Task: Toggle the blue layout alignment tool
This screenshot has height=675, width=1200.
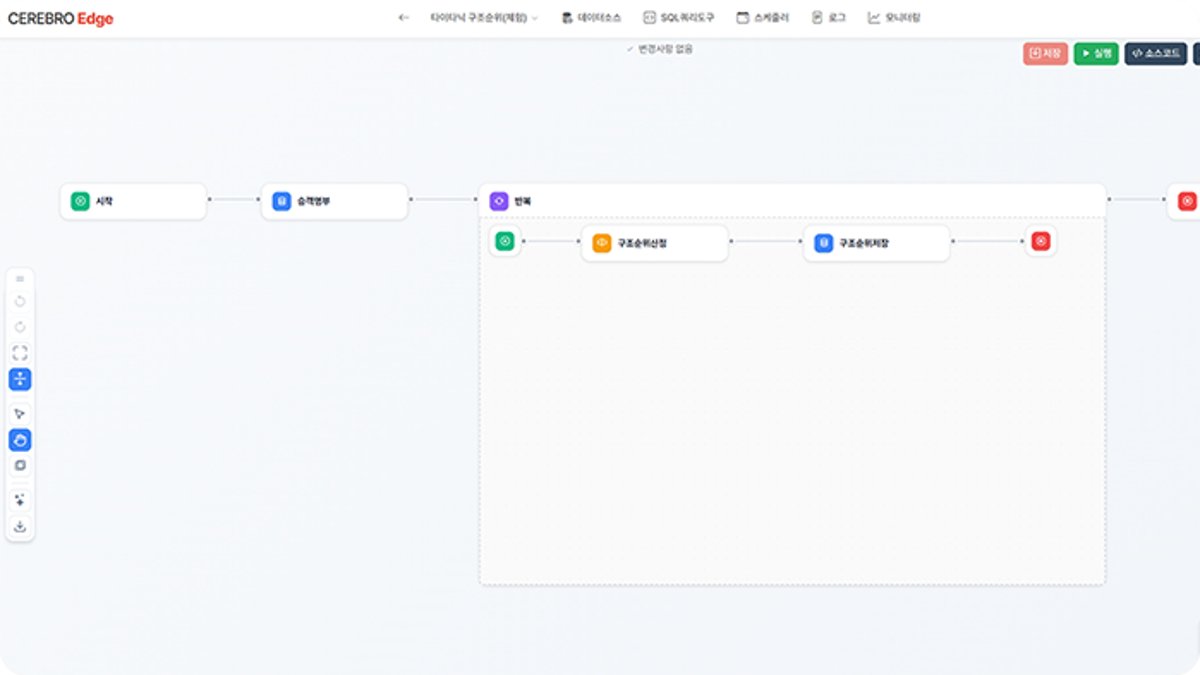Action: (x=20, y=379)
